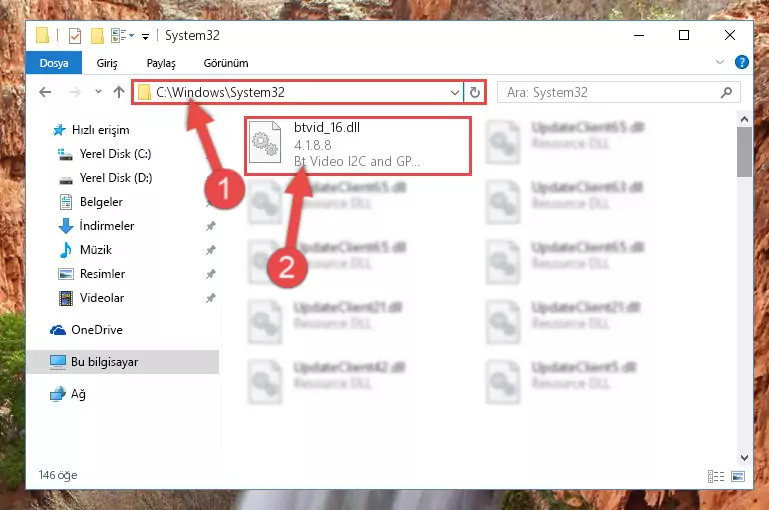Open Resimler folder in the sidebar
Image resolution: width=769 pixels, height=510 pixels.
coord(92,274)
